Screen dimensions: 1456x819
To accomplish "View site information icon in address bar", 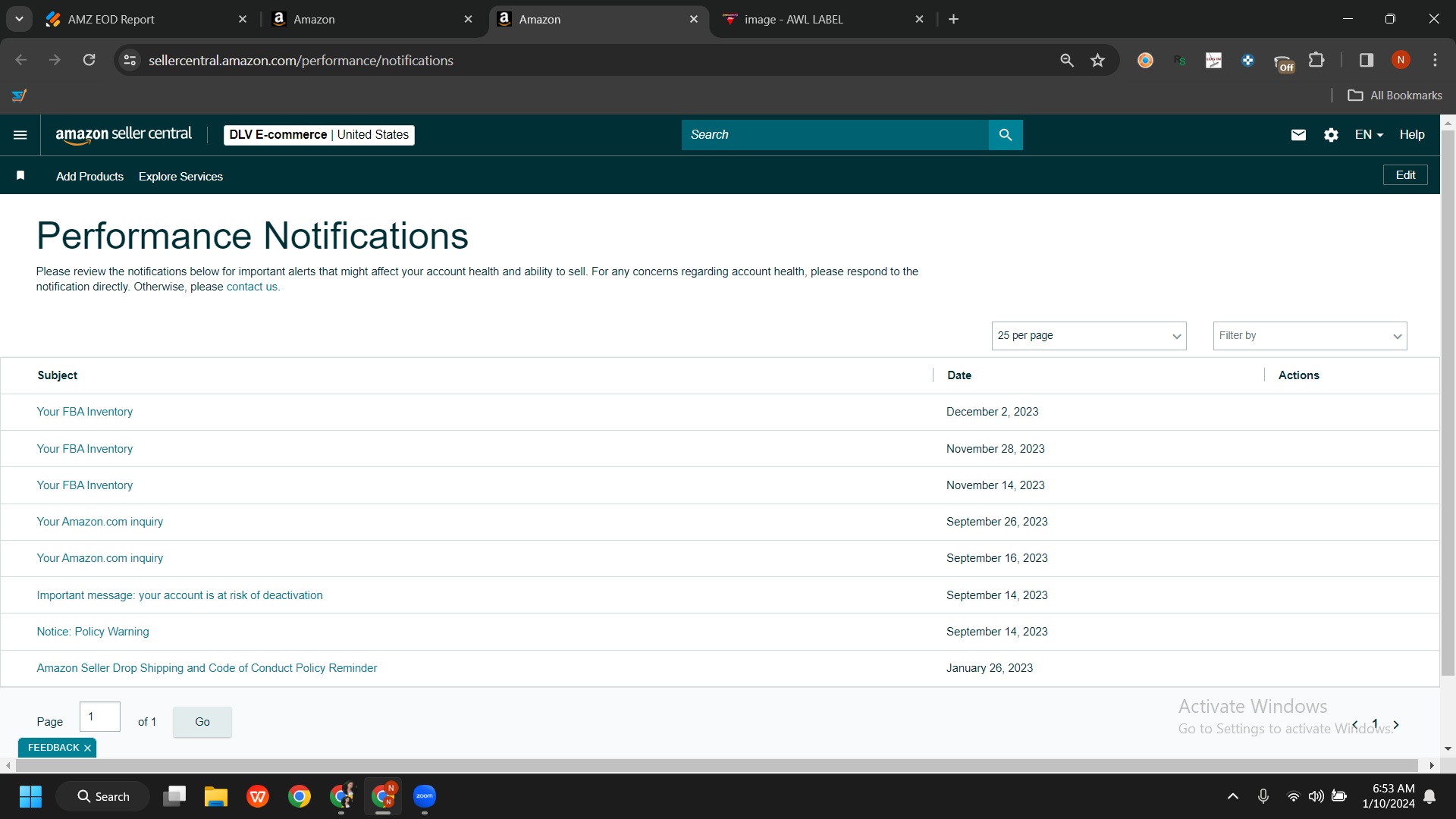I will coord(130,60).
